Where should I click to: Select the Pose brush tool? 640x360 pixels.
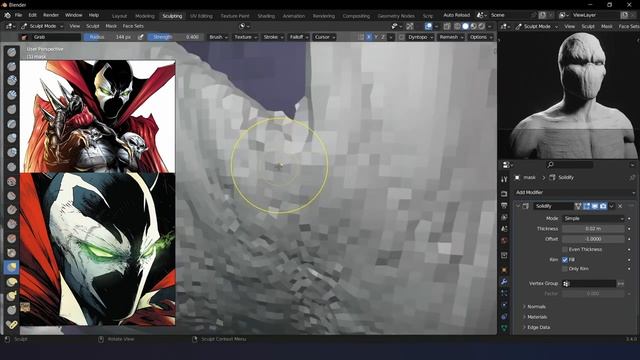pyautogui.click(x=12, y=324)
